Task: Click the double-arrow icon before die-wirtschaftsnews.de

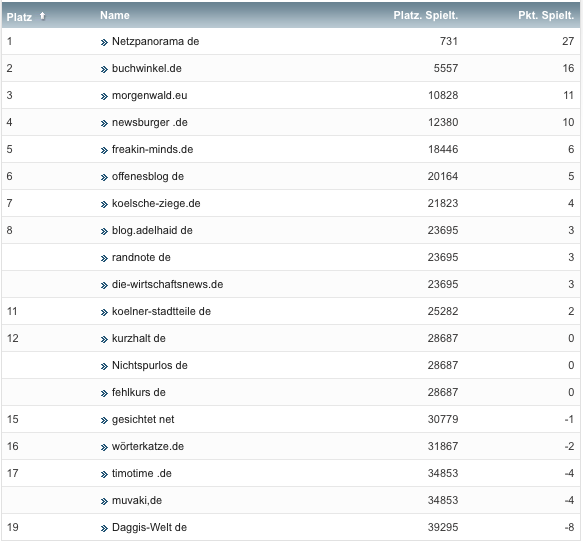Action: pyautogui.click(x=104, y=286)
